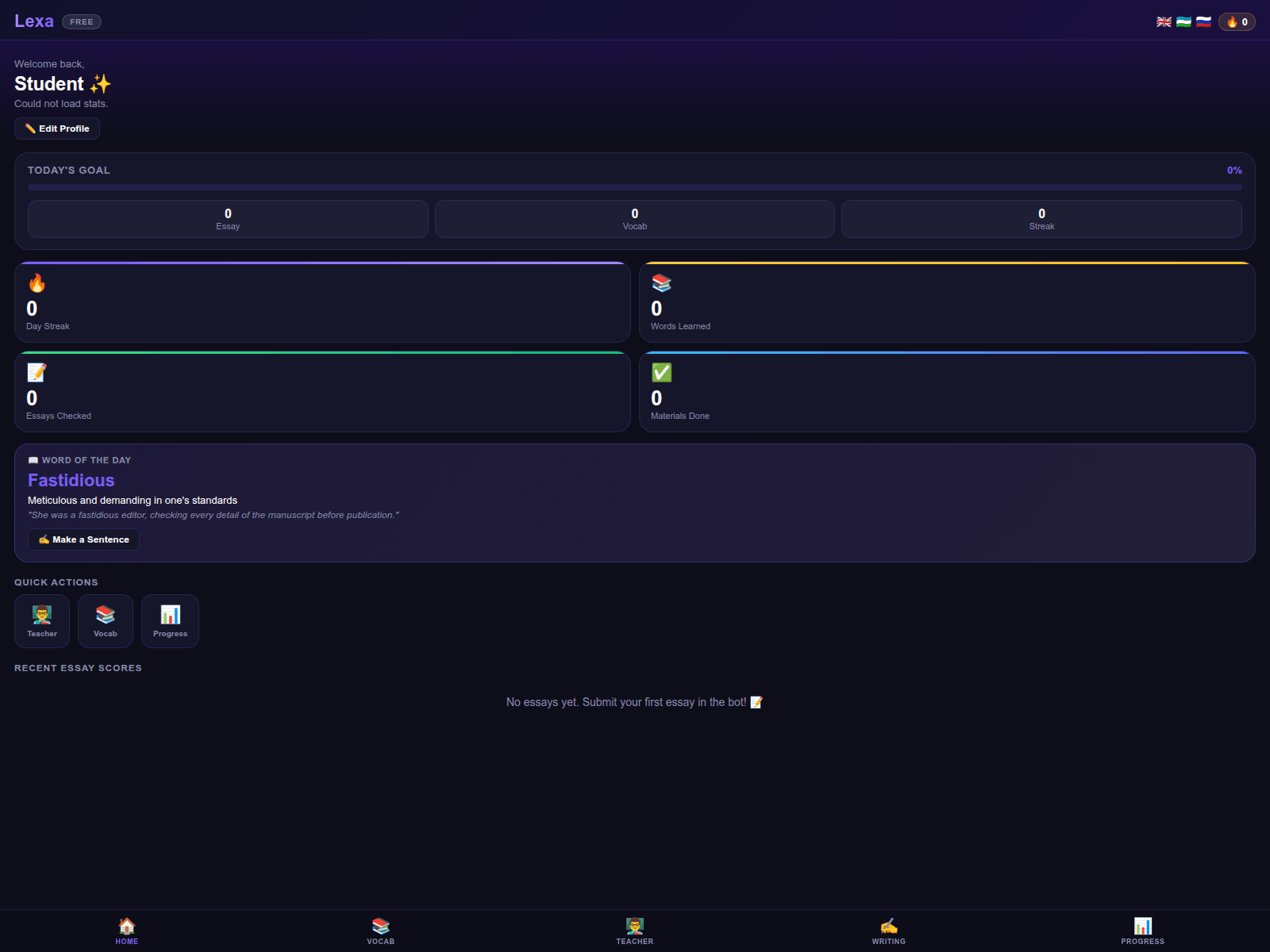Go to Writing tab in bottom navigation
The width and height of the screenshot is (1270, 952).
click(x=889, y=931)
